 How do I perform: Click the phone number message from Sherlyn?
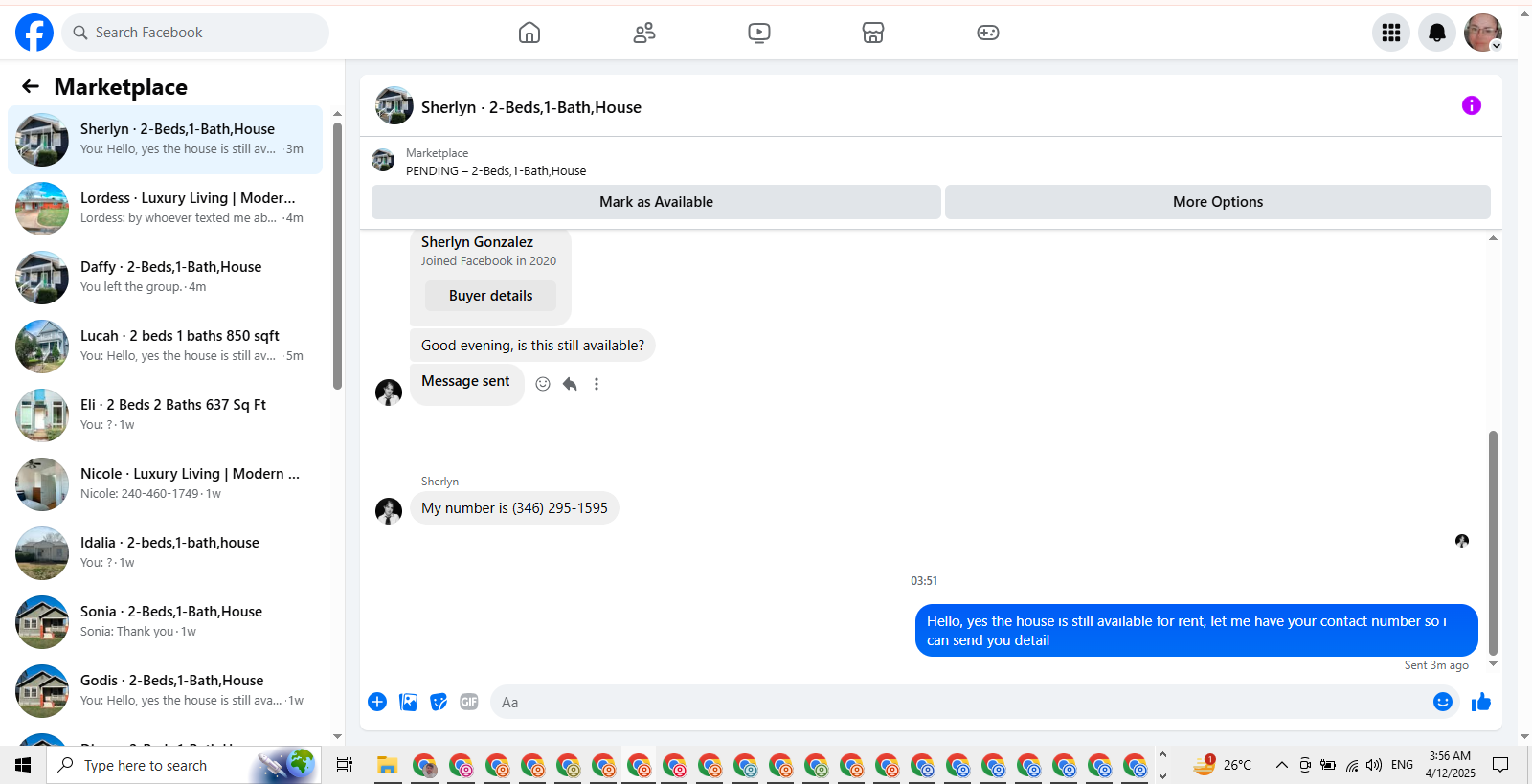514,508
